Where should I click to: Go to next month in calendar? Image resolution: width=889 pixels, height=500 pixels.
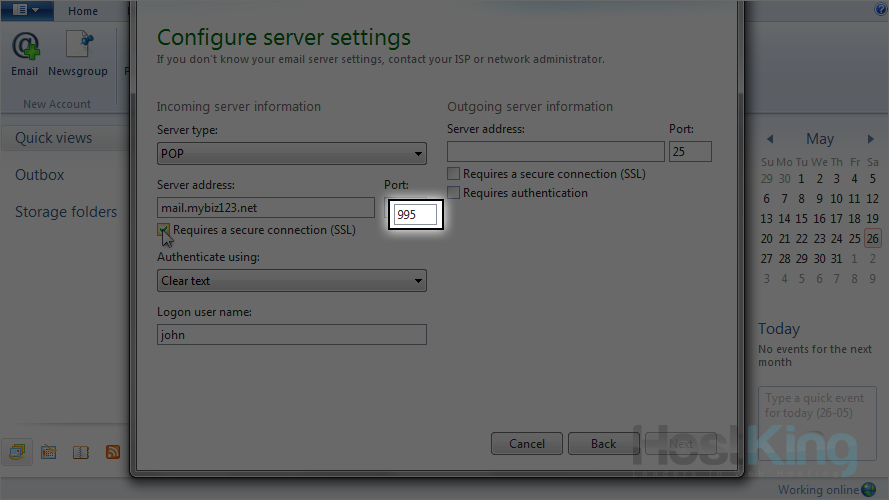coord(871,139)
